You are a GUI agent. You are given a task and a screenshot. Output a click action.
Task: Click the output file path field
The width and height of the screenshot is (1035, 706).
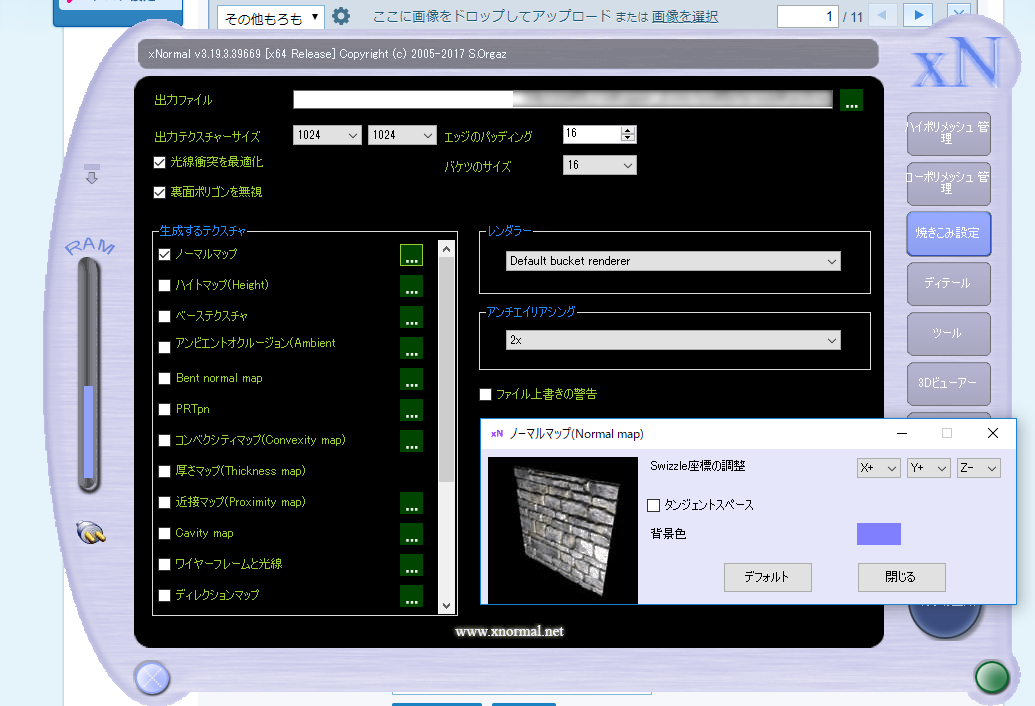tap(562, 100)
